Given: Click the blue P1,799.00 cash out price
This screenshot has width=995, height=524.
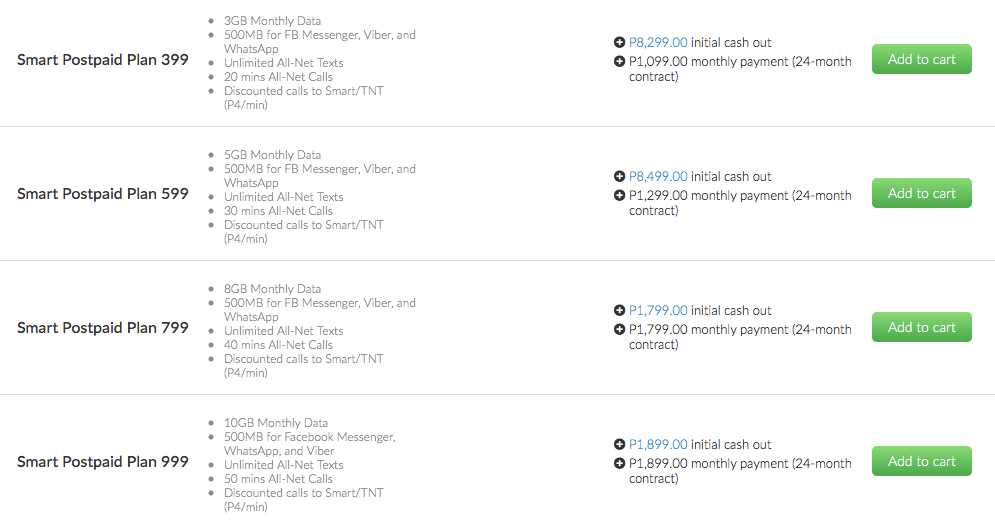Looking at the screenshot, I should click(x=658, y=311).
